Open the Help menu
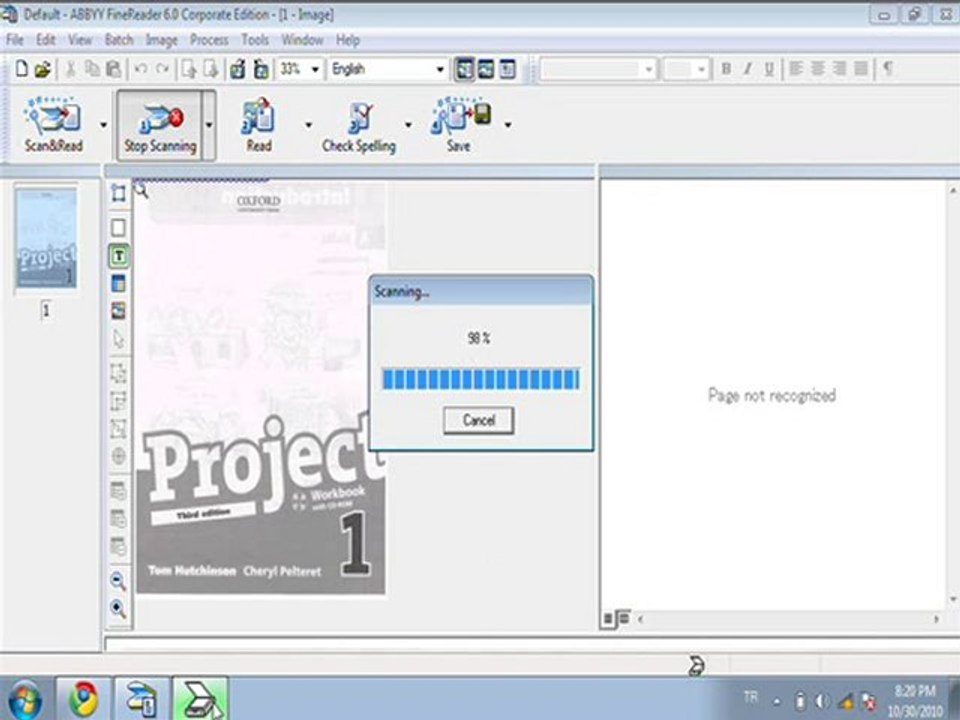The width and height of the screenshot is (960, 720). tap(348, 40)
